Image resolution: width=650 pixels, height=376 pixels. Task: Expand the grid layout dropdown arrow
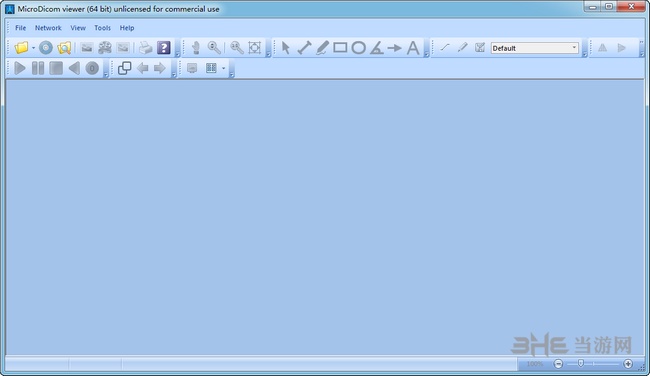coord(223,68)
